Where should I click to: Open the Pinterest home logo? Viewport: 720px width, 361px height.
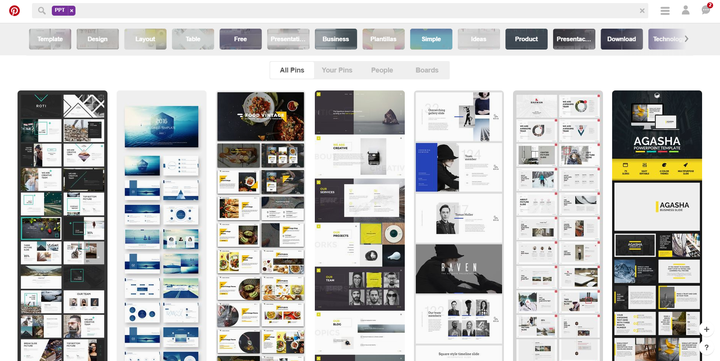[x=14, y=11]
